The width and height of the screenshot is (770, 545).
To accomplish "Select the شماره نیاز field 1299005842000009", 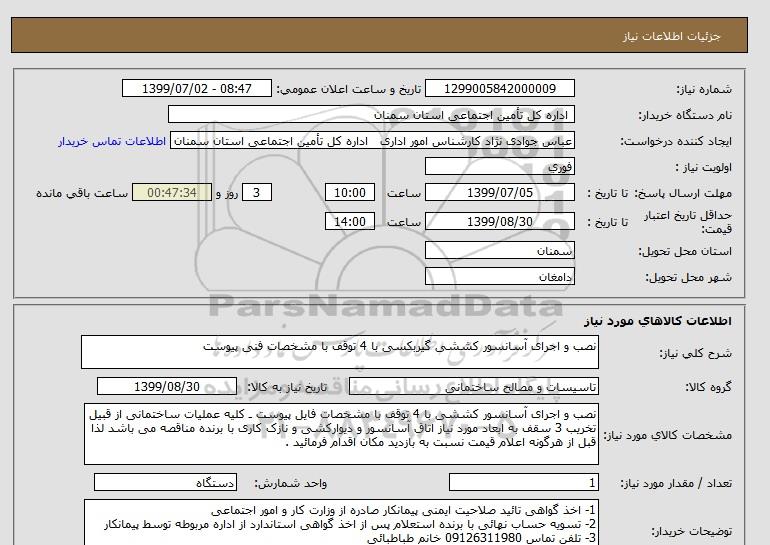I will (499, 88).
